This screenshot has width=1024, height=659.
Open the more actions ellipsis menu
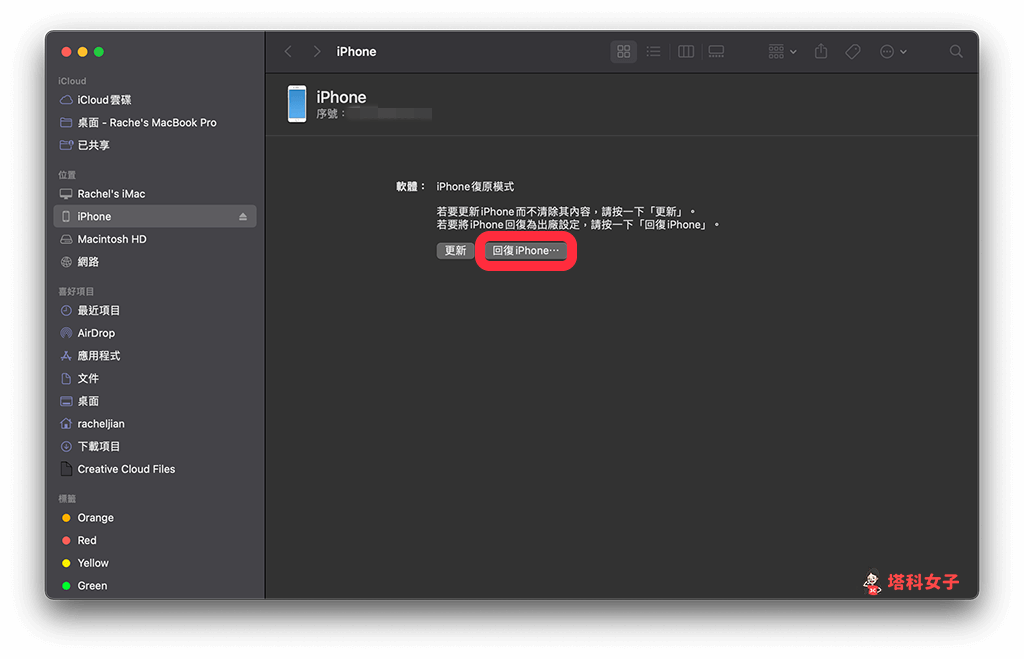893,52
